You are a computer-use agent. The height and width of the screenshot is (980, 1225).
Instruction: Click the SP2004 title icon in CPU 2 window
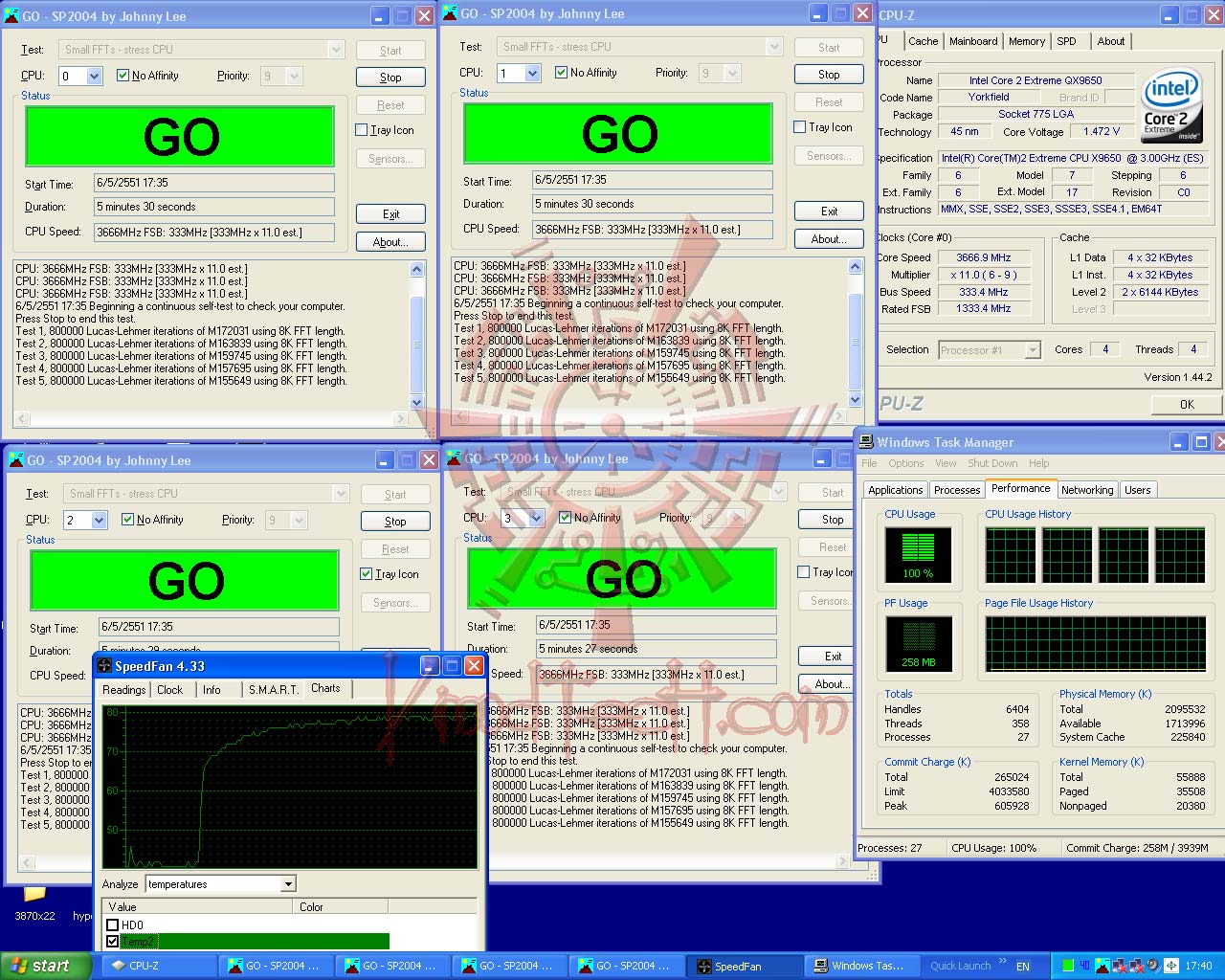click(x=16, y=459)
